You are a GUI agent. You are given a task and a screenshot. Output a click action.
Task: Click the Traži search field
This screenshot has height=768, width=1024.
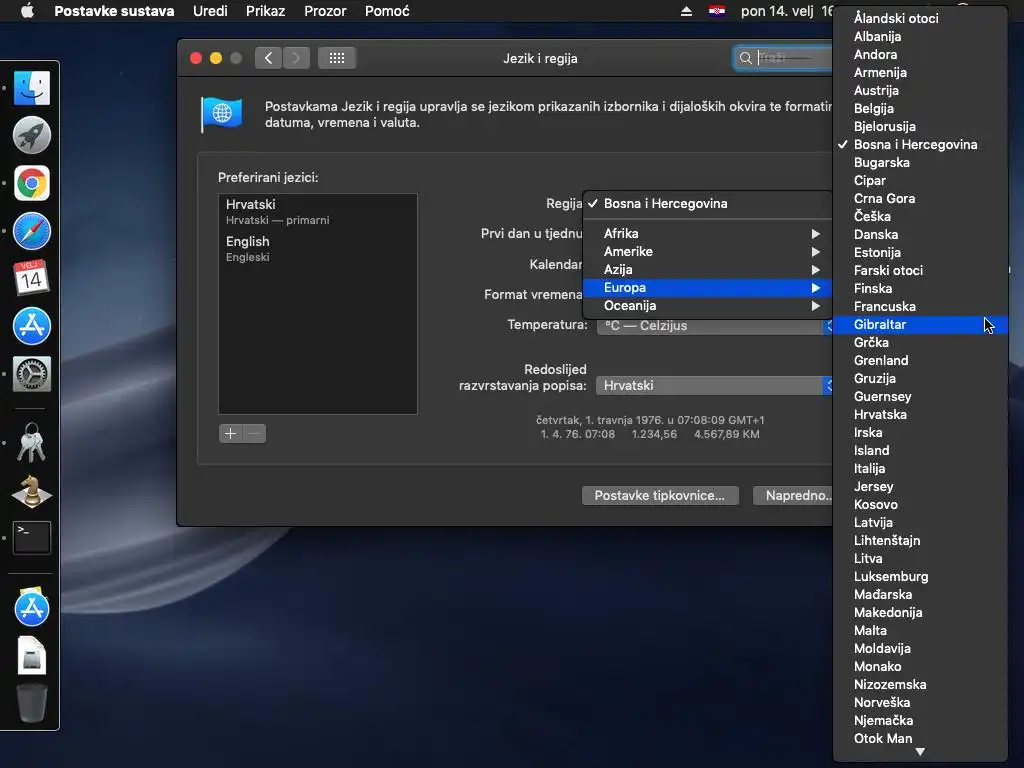(x=784, y=58)
